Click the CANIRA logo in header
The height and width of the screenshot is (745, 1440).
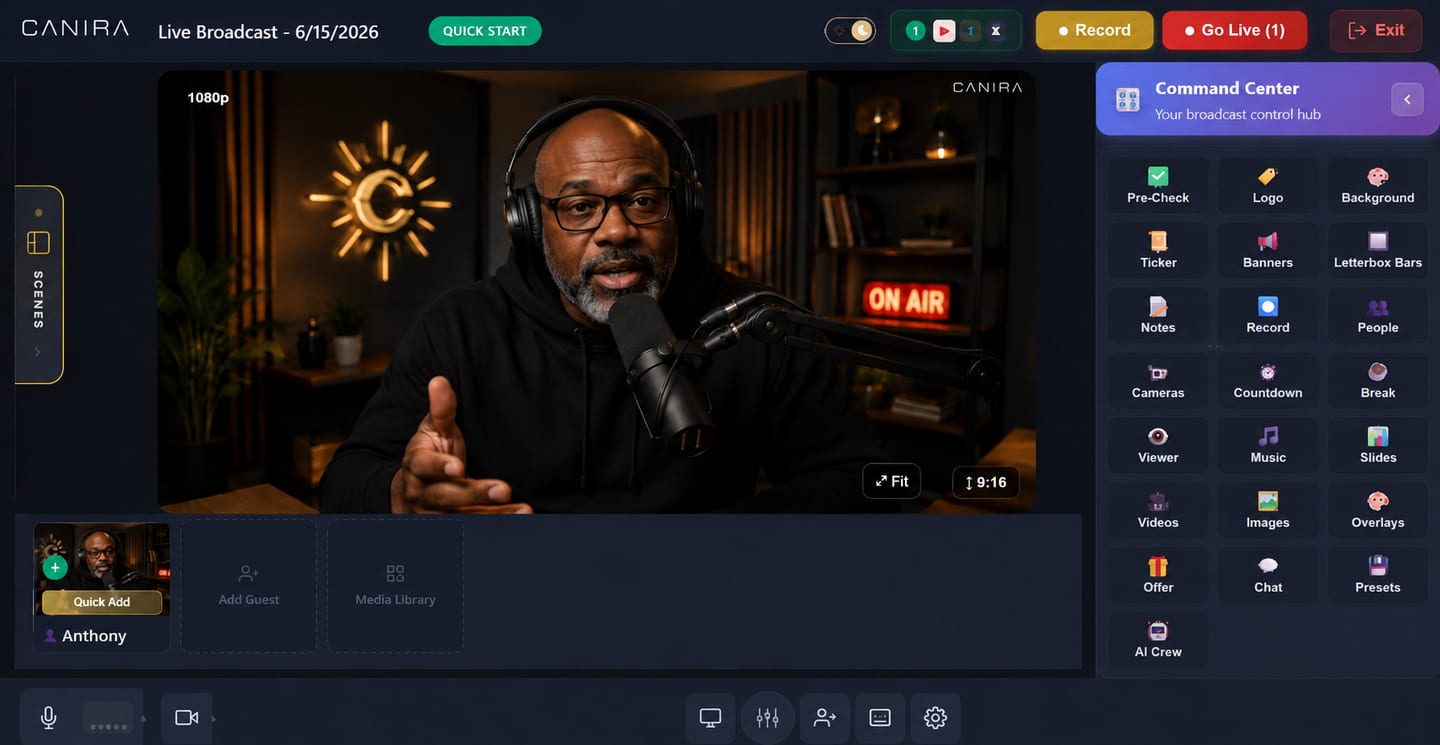point(75,28)
